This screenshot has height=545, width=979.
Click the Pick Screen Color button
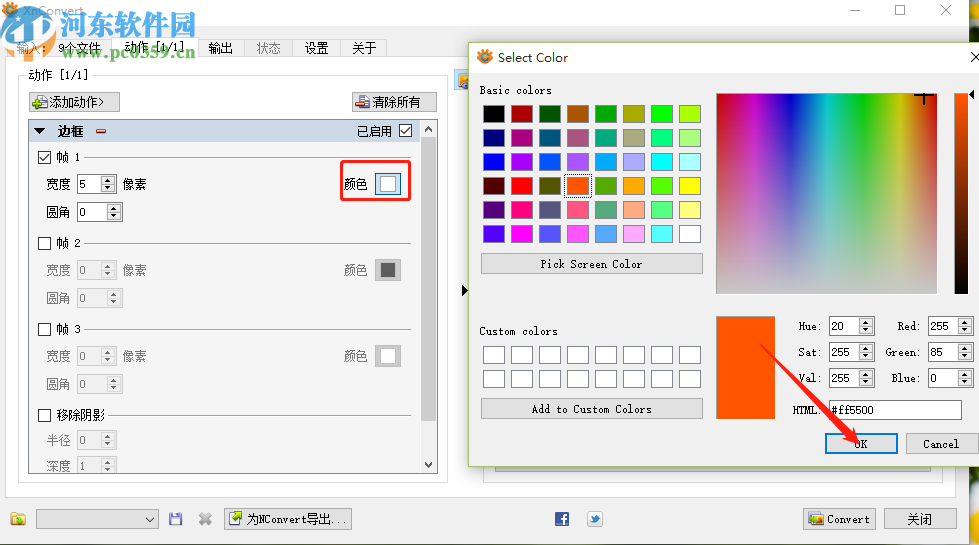coord(591,264)
